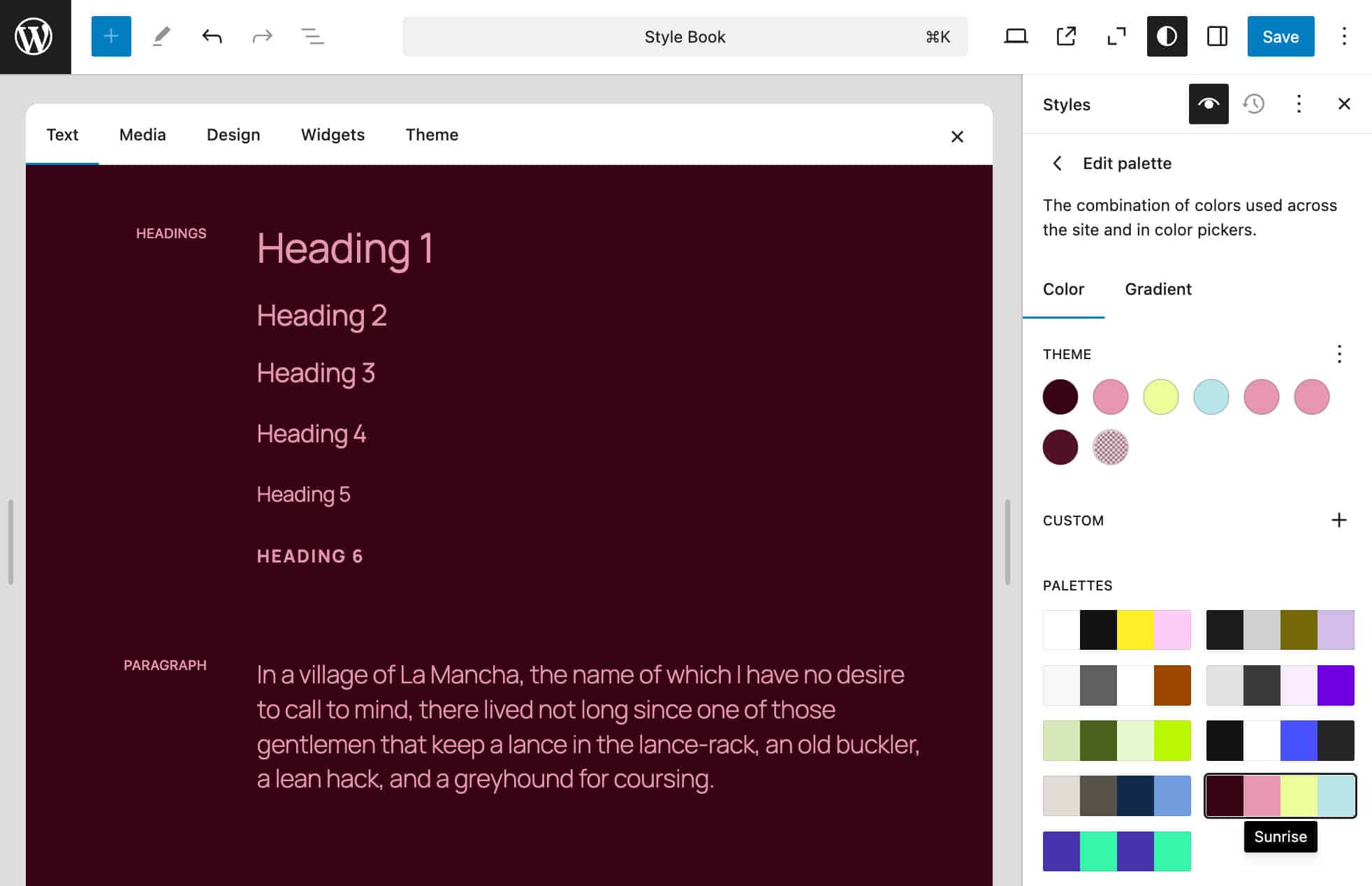This screenshot has width=1372, height=886.
Task: Click the Save button
Action: click(1280, 36)
